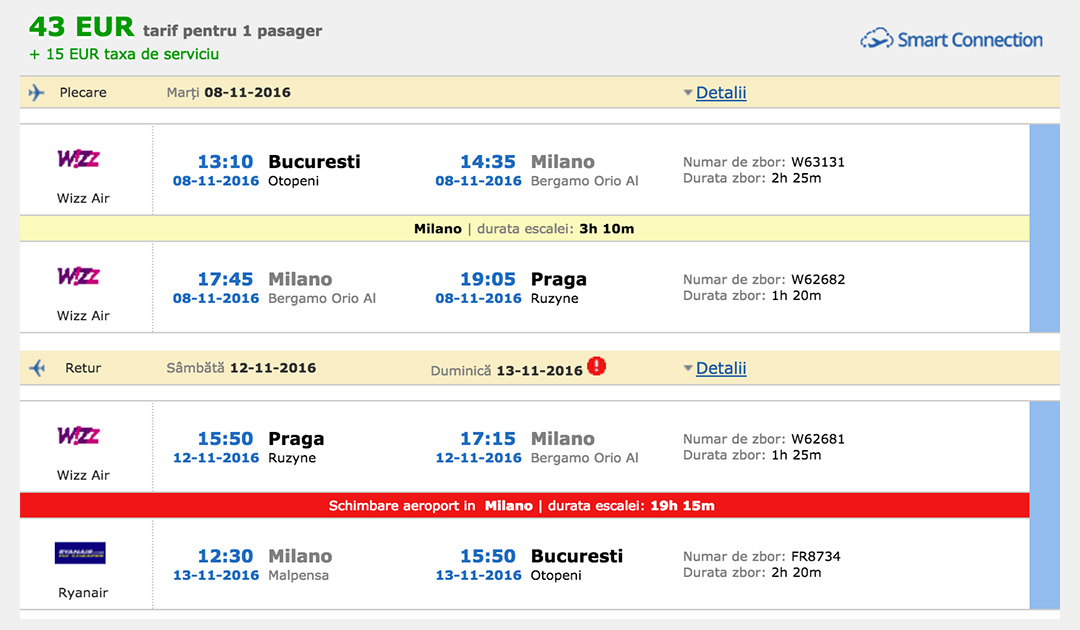Click the blue scrollbar beside the return flights
1080x630 pixels.
click(x=1044, y=500)
